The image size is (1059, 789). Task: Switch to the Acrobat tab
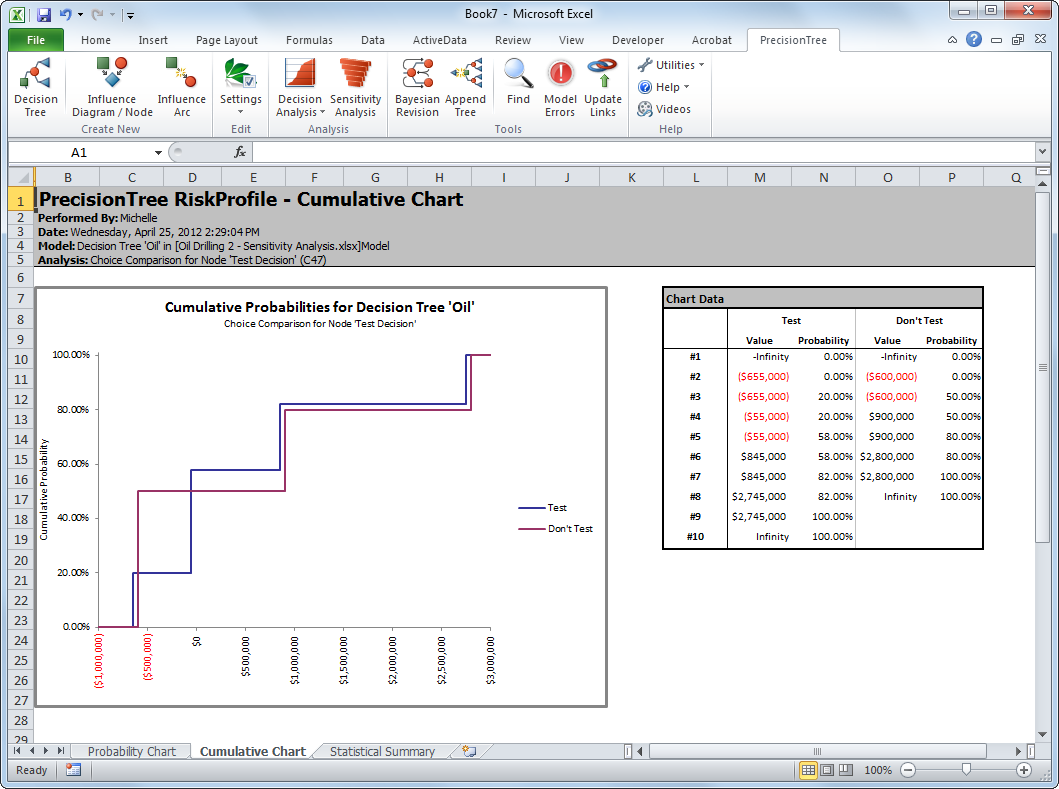click(712, 40)
